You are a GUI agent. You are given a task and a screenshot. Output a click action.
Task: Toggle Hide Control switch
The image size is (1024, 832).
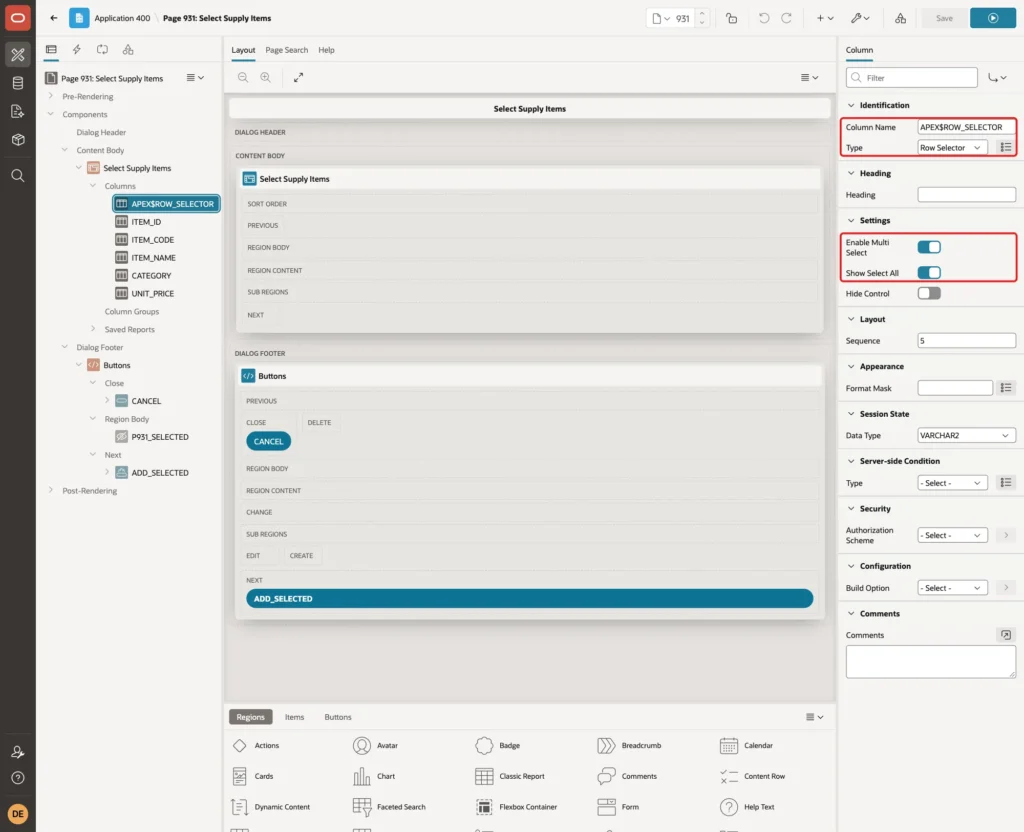929,293
